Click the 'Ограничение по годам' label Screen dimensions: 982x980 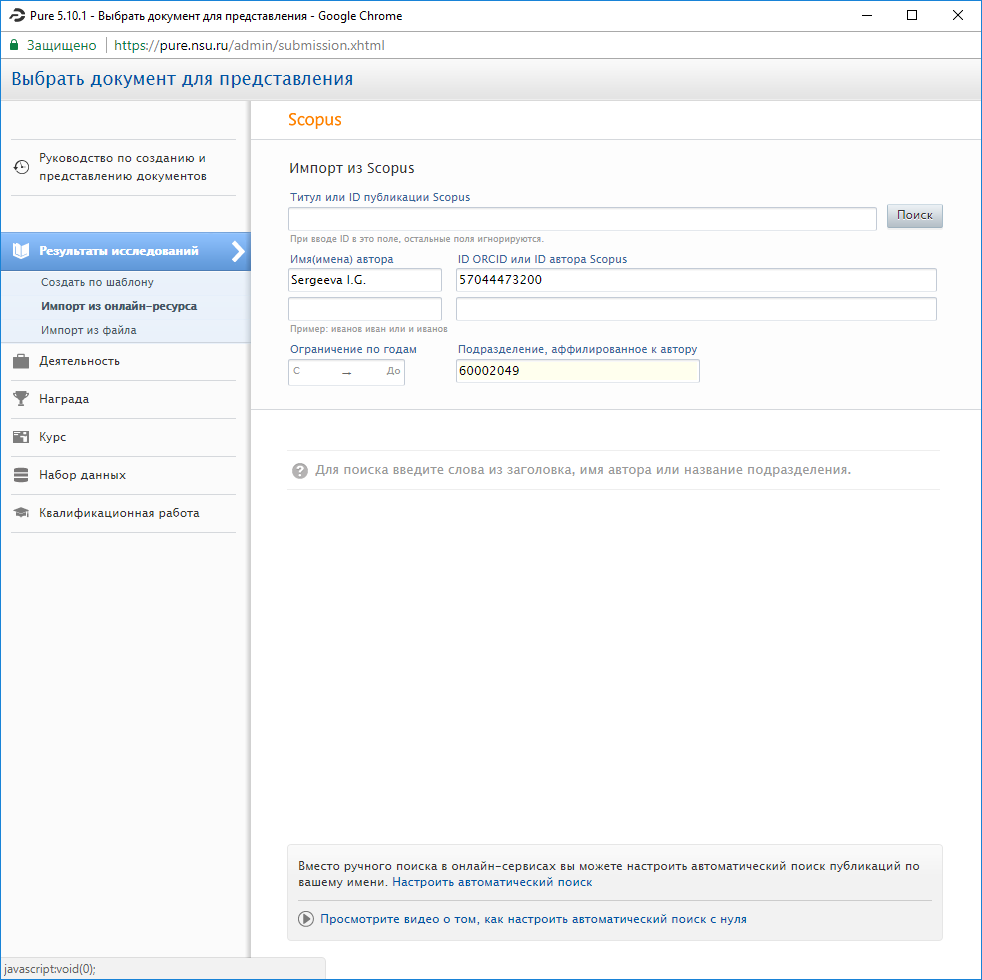[x=353, y=349]
